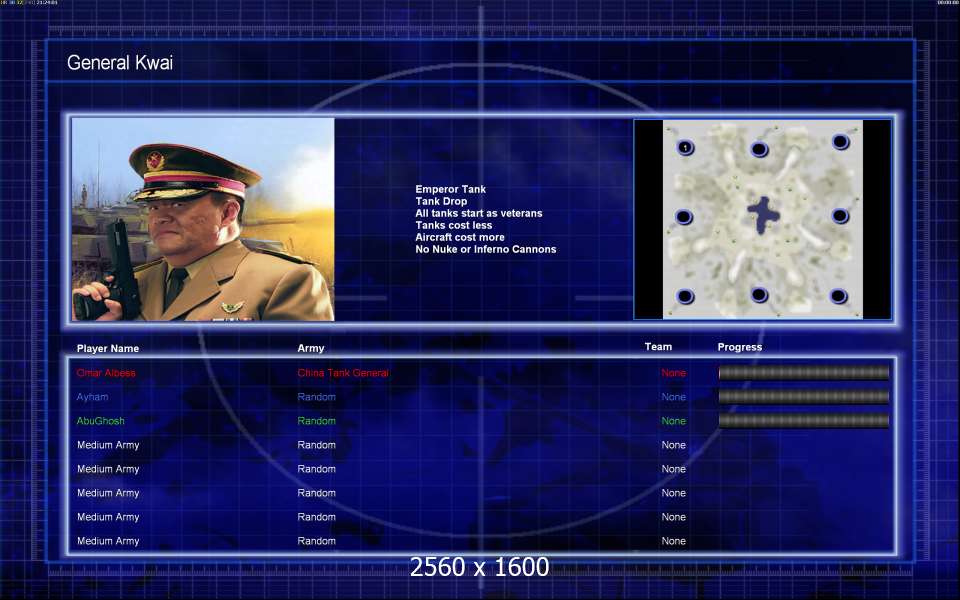The width and height of the screenshot is (960, 600).
Task: Click Ayham's Random army entry
Action: pyautogui.click(x=317, y=397)
